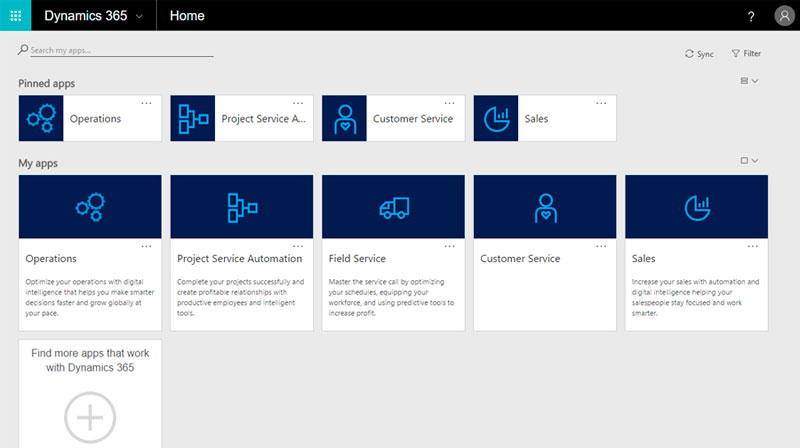Click the Project Service Automation title
Image resolution: width=800 pixels, height=448 pixels.
tap(239, 259)
